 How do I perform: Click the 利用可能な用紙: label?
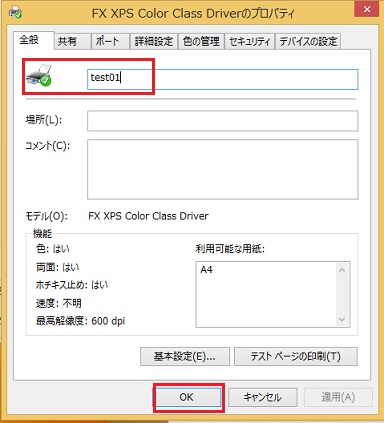pyautogui.click(x=230, y=249)
